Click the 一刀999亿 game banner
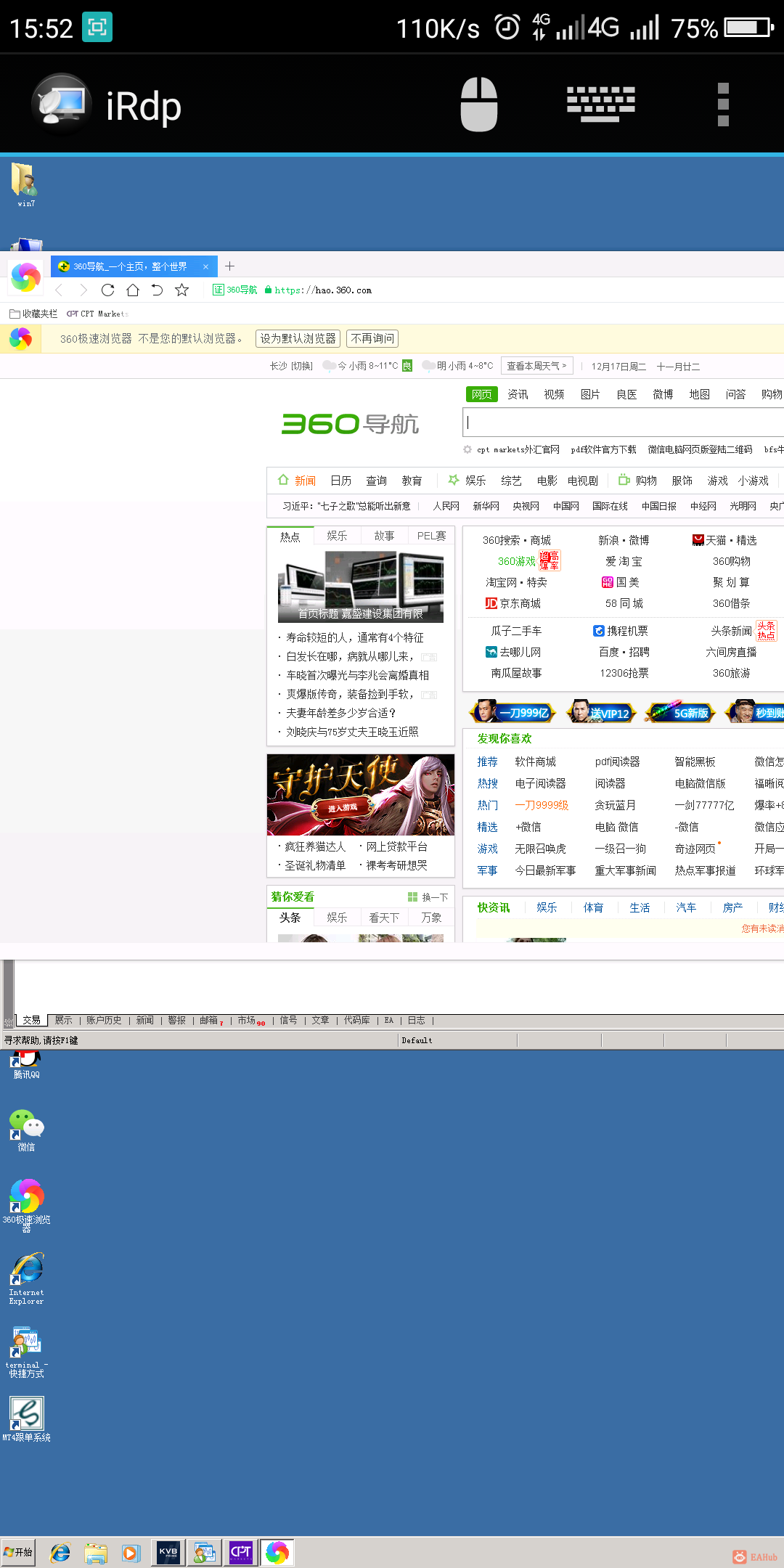The image size is (784, 1568). [513, 712]
